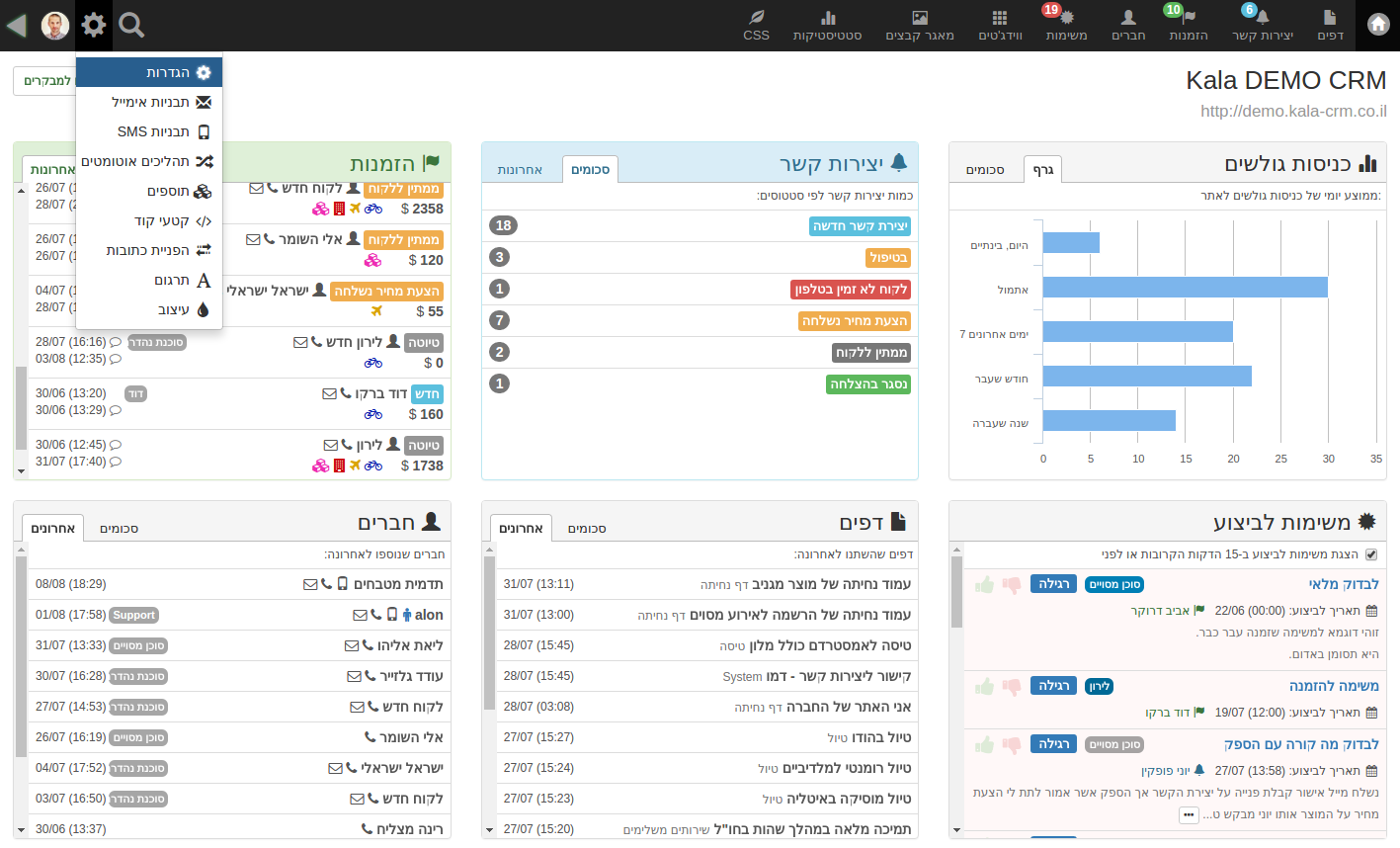The image size is (1400, 848).
Task: Click thumbs up on משימה להזמנה task
Action: 984,687
